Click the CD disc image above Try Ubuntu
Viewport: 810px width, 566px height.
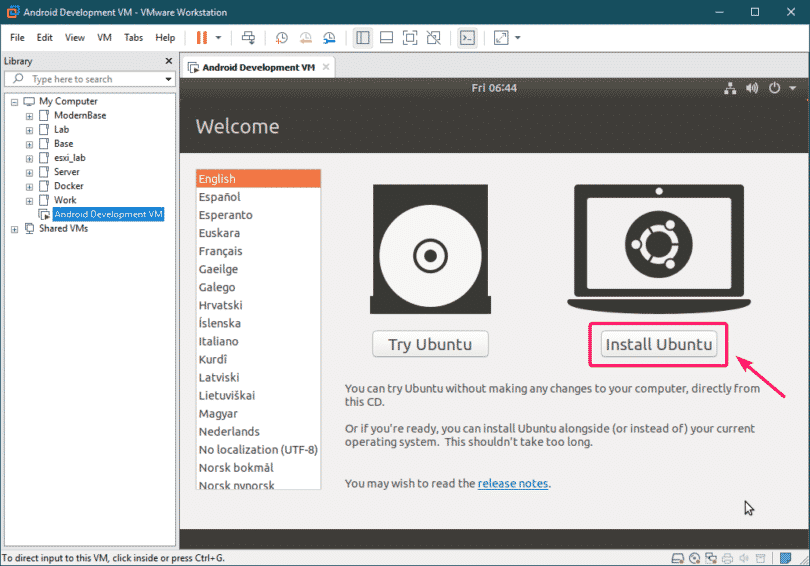click(430, 249)
